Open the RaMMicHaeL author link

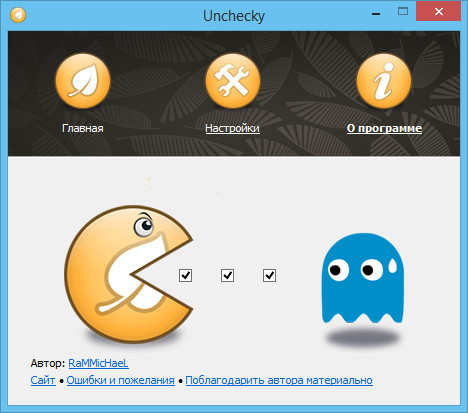point(98,363)
